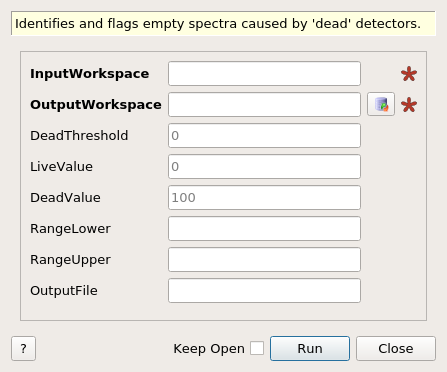
Task: Click the OutputWorkspace label
Action: [96, 105]
